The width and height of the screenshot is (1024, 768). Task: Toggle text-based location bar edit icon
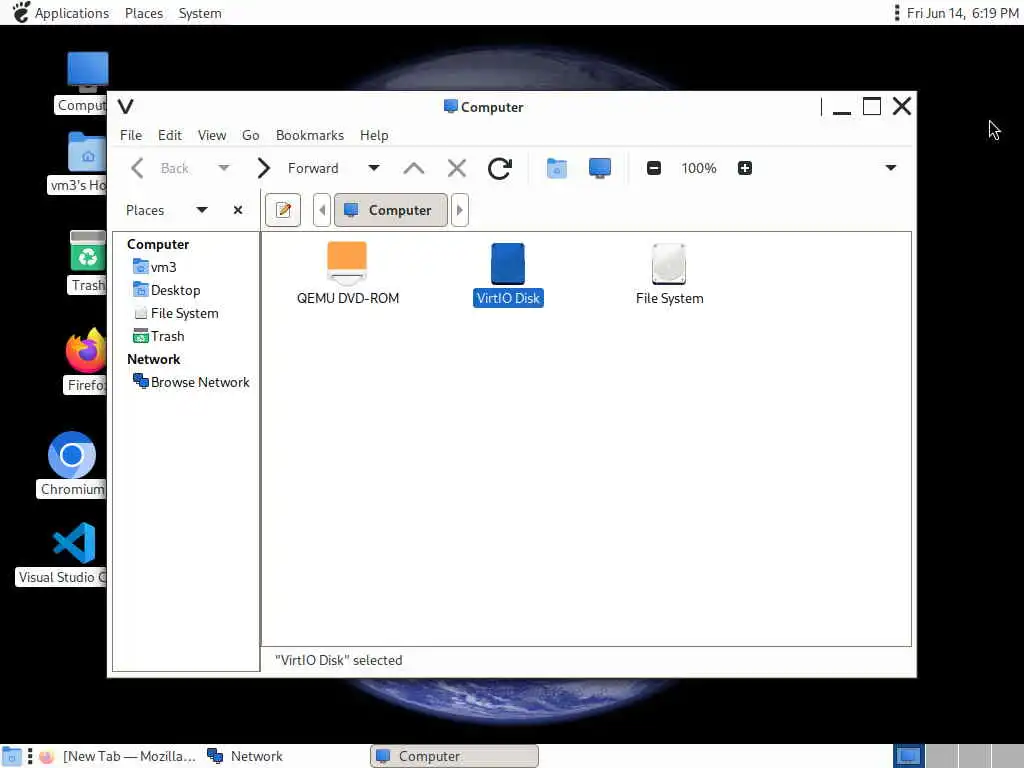pyautogui.click(x=283, y=210)
